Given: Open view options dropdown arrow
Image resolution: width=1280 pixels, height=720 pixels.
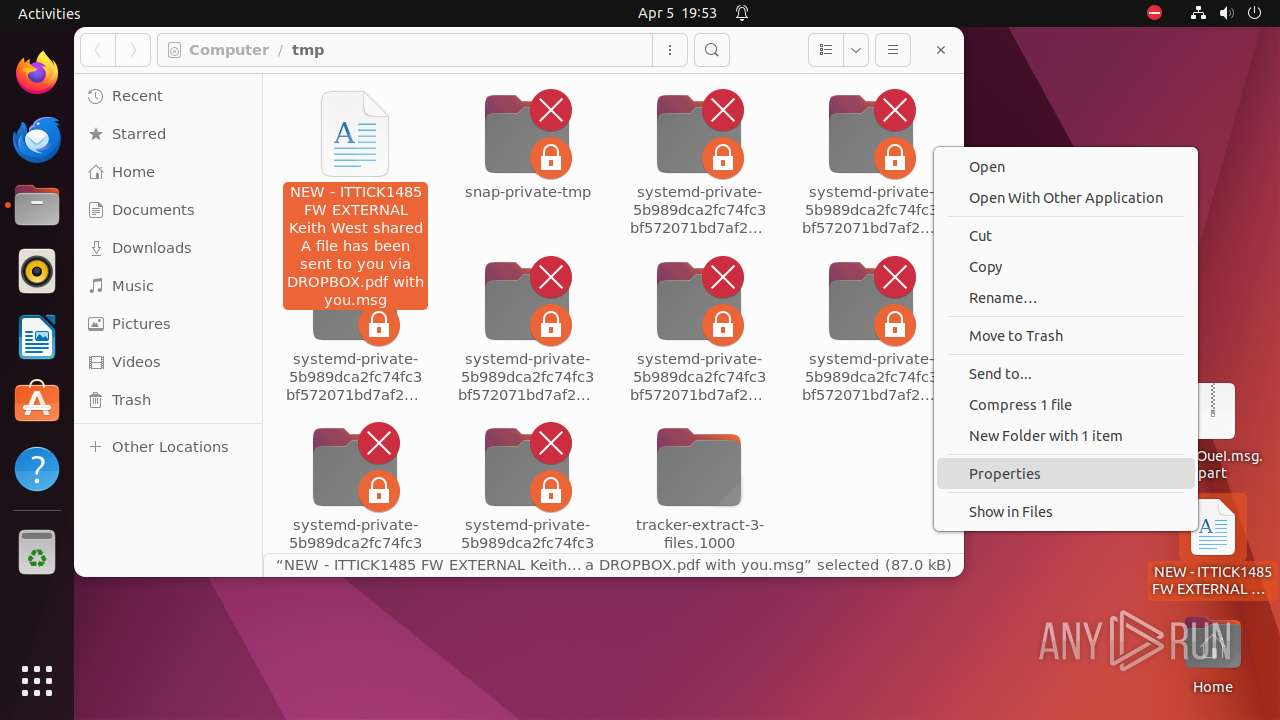Looking at the screenshot, I should tap(856, 50).
